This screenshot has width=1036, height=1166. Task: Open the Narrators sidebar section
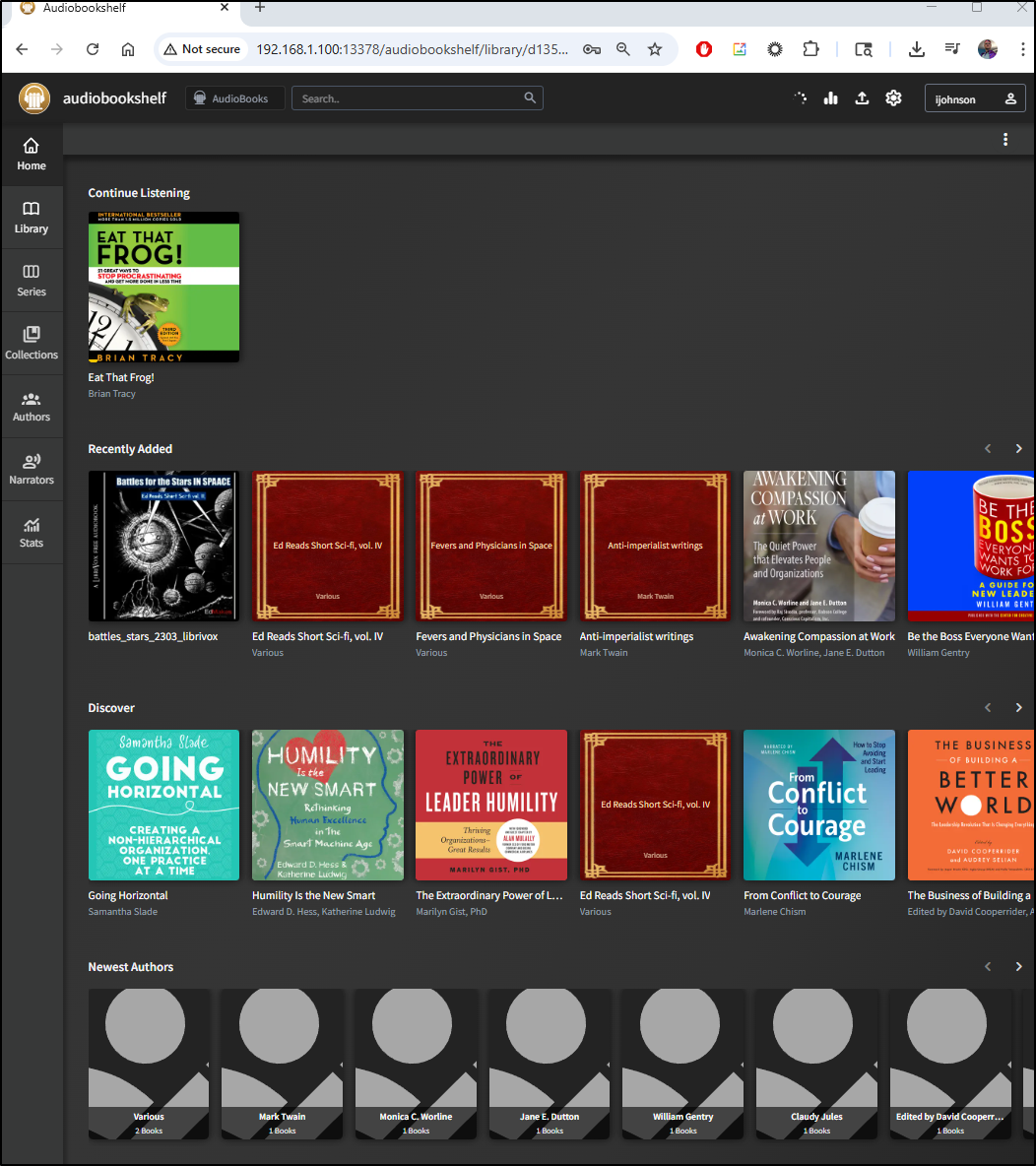point(32,470)
